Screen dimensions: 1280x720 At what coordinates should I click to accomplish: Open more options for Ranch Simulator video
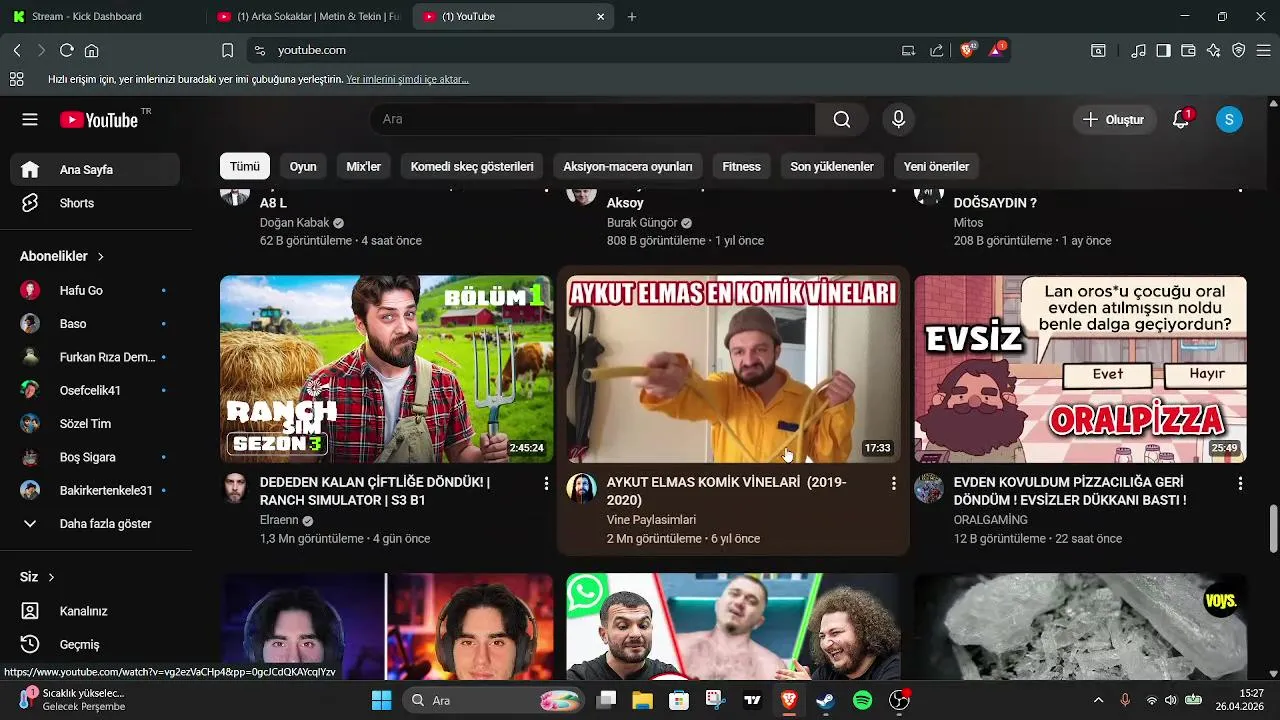tap(545, 484)
